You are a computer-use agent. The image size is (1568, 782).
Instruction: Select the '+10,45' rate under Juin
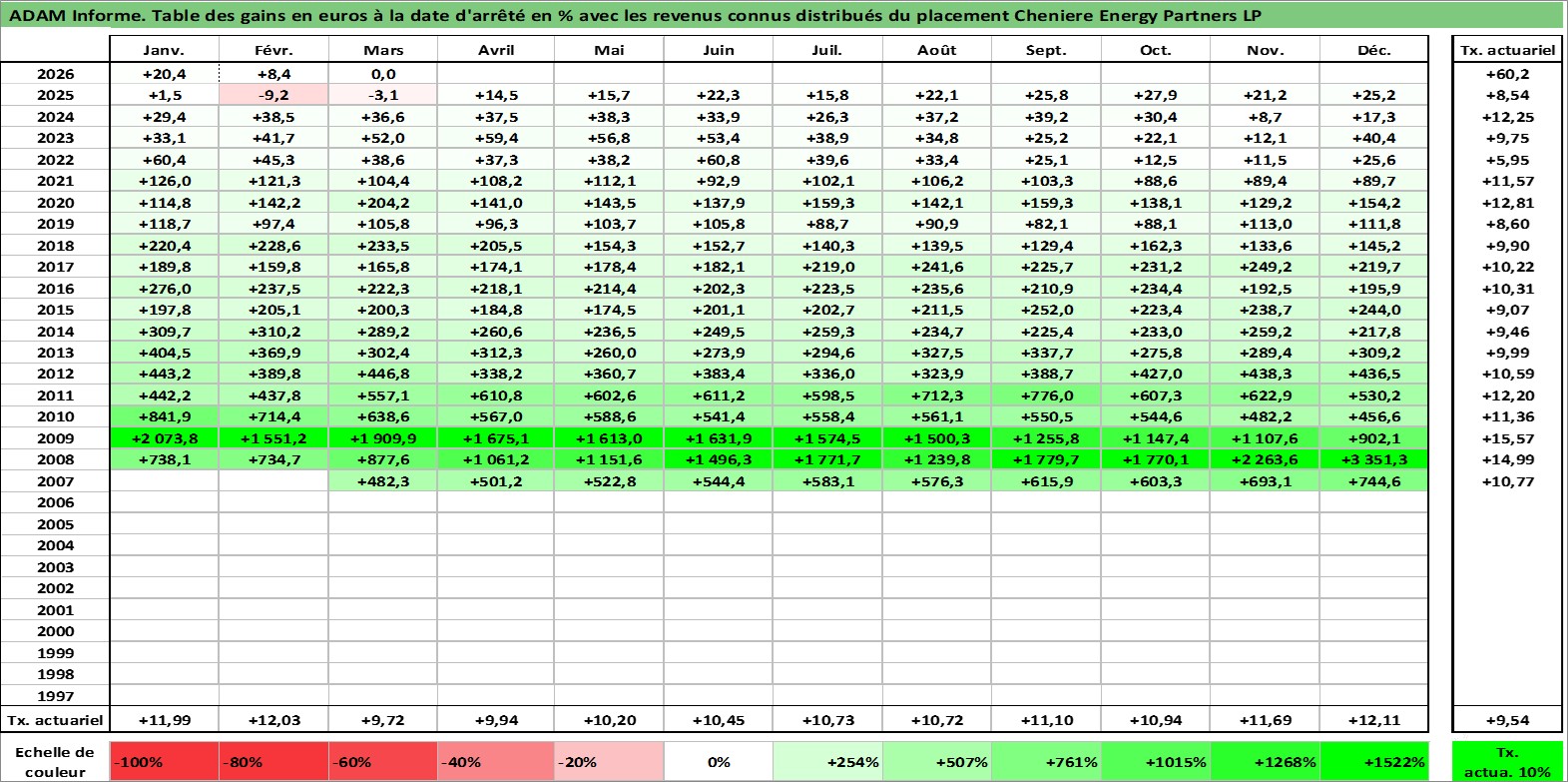point(719,720)
